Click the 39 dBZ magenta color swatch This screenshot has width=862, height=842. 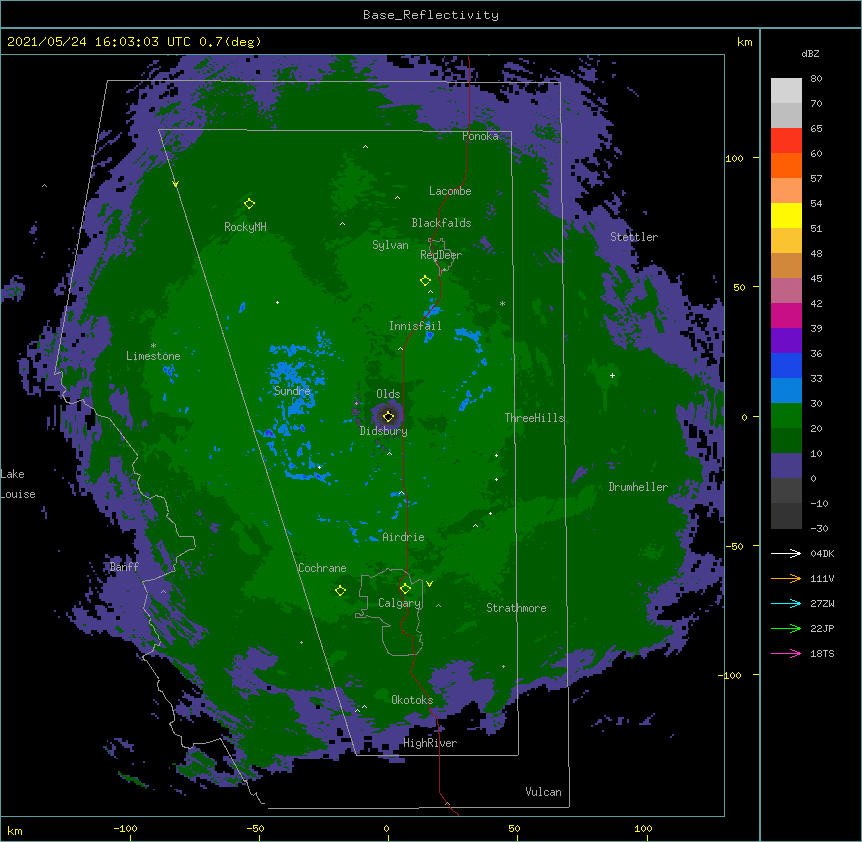click(x=786, y=315)
